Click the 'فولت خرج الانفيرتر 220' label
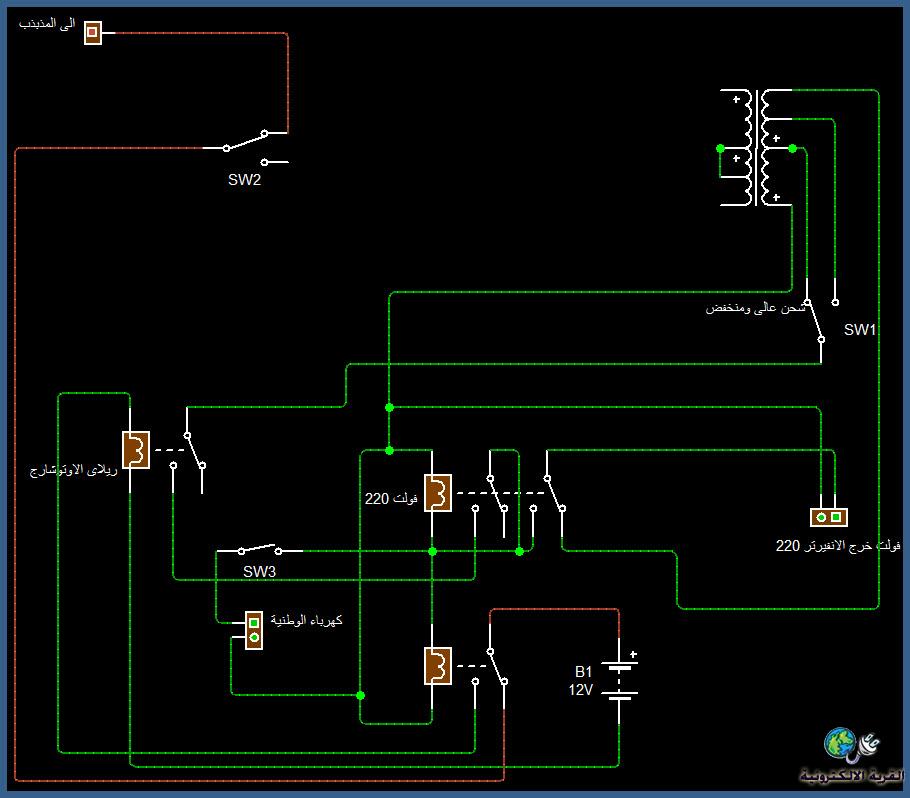910x798 pixels. point(837,546)
